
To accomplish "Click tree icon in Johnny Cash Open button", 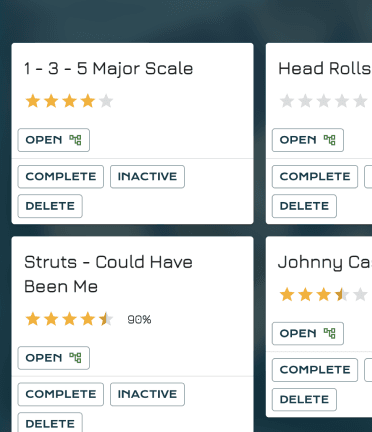I will coord(330,333).
